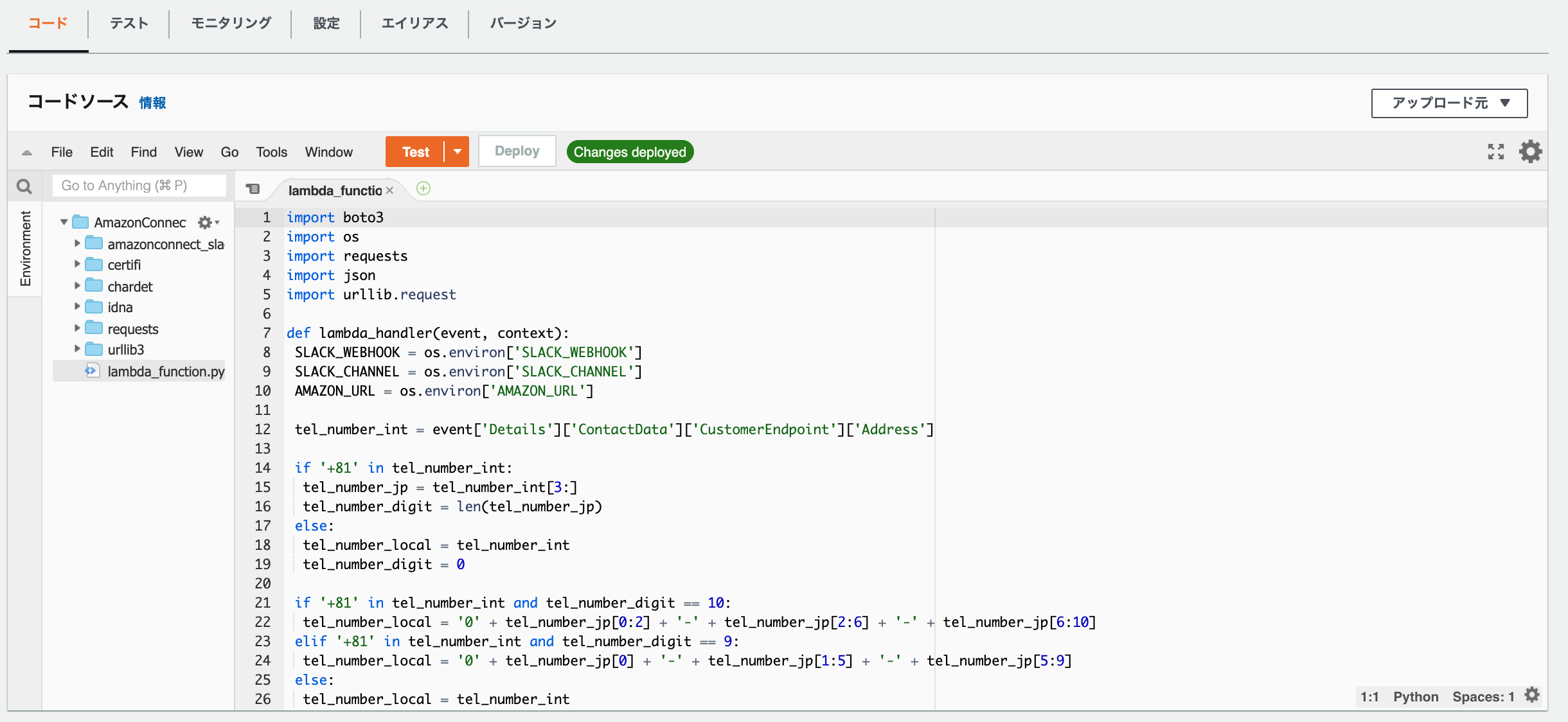Open AmazonConnect folder settings gear

(208, 222)
